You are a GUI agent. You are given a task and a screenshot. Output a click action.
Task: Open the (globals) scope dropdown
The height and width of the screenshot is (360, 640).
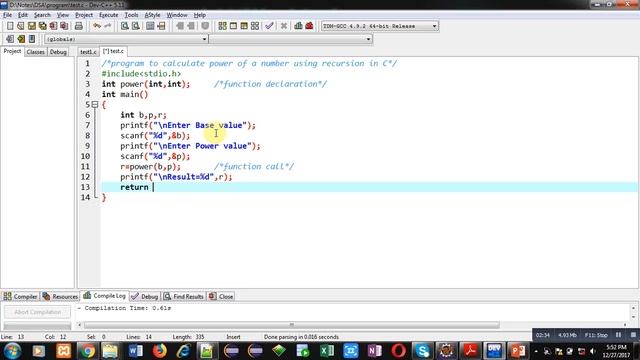[x=126, y=39]
